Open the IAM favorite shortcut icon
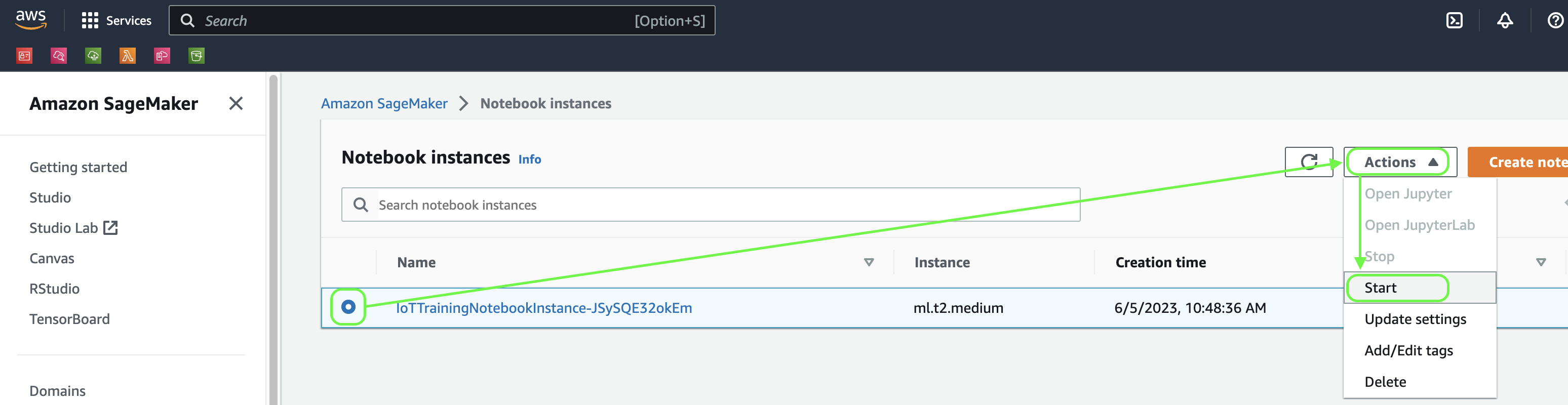This screenshot has height=405, width=1568. (x=24, y=56)
